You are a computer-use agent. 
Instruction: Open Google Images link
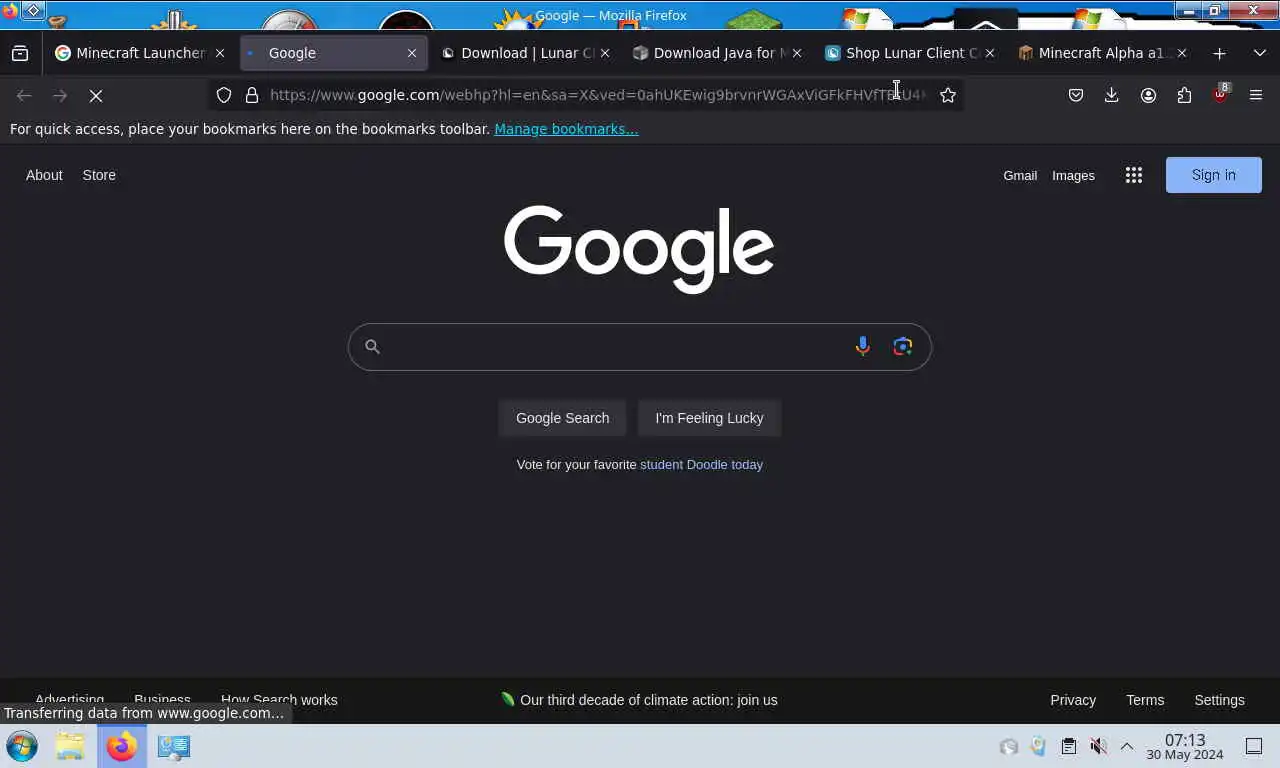pos(1073,175)
